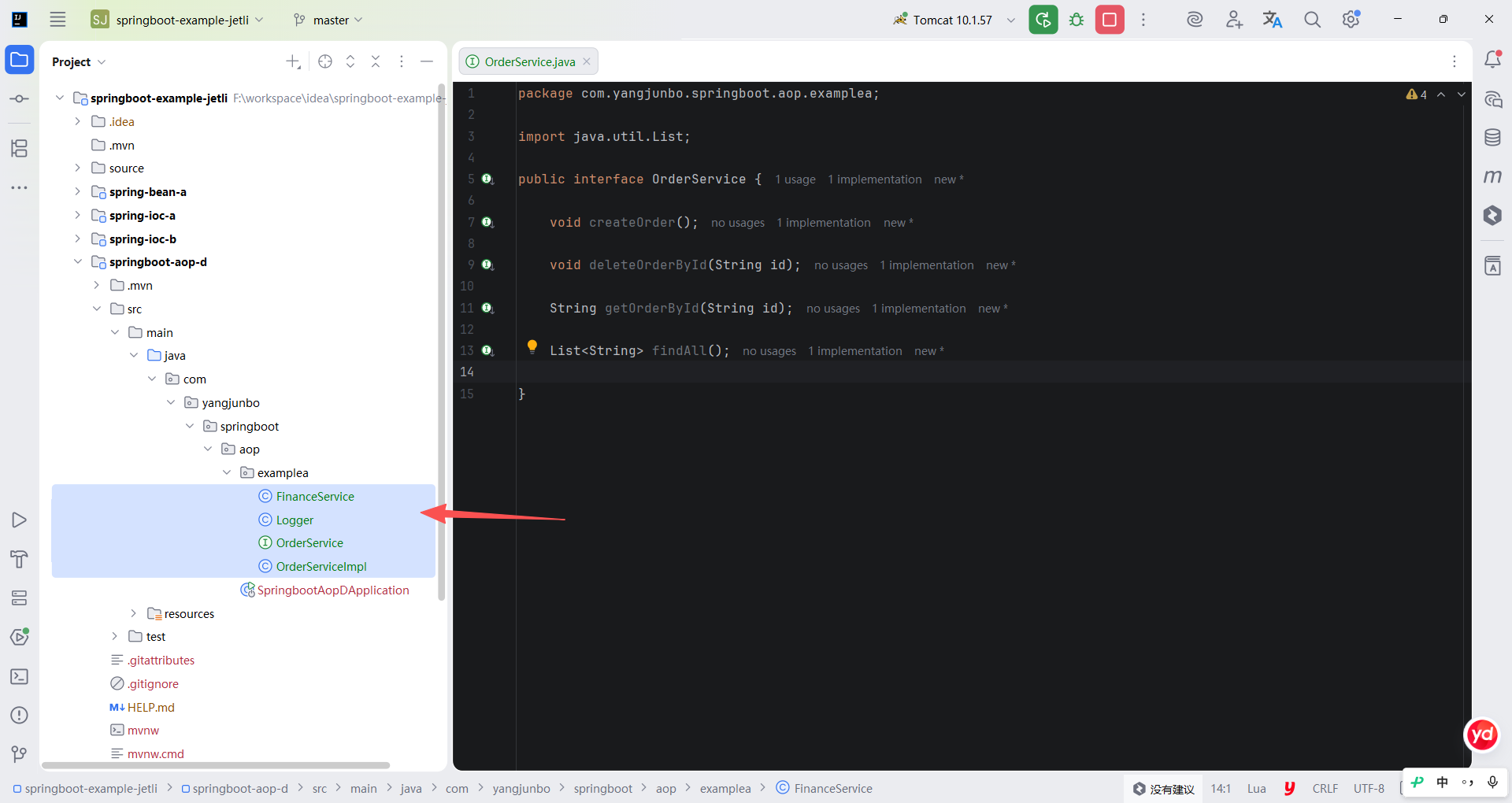The width and height of the screenshot is (1512, 803).
Task: Select opened file locate crosshair icon
Action: point(325,61)
